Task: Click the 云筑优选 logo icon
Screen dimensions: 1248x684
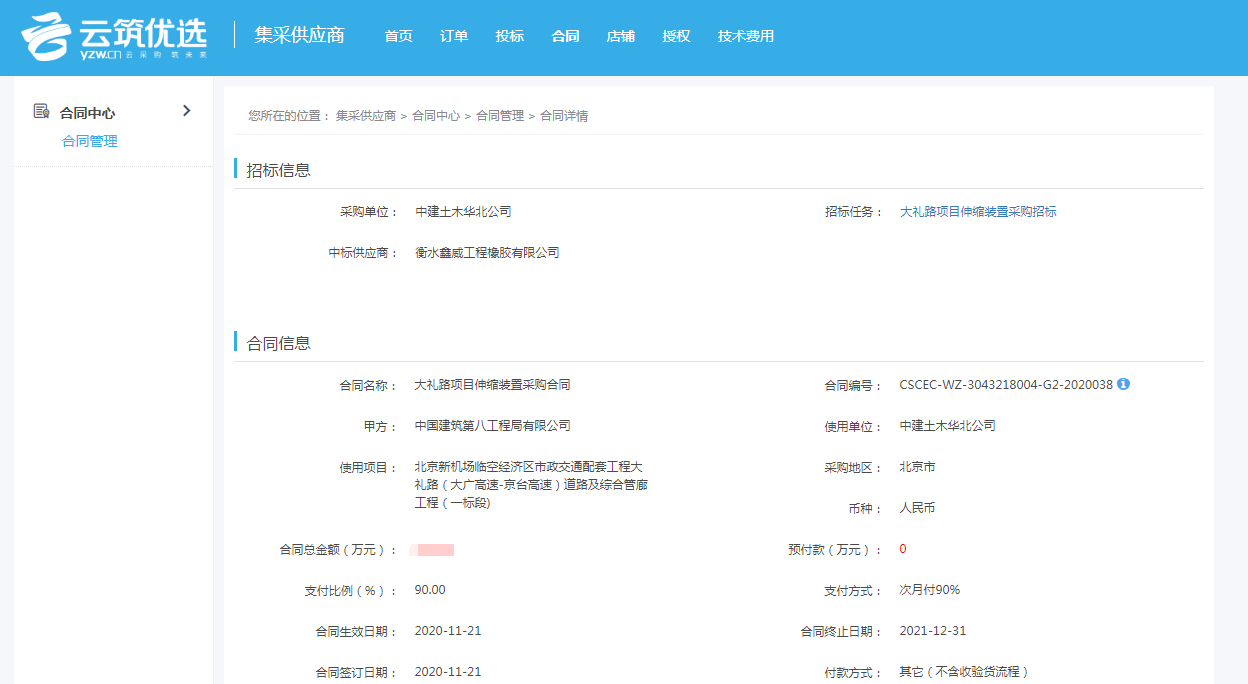Action: (45, 36)
